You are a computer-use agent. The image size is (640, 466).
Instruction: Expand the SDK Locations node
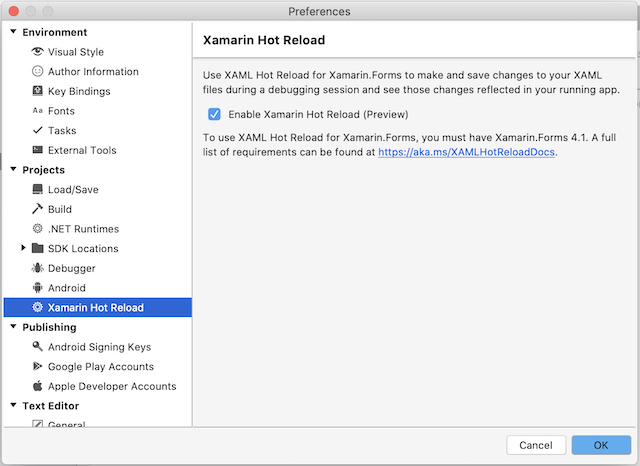coord(23,248)
